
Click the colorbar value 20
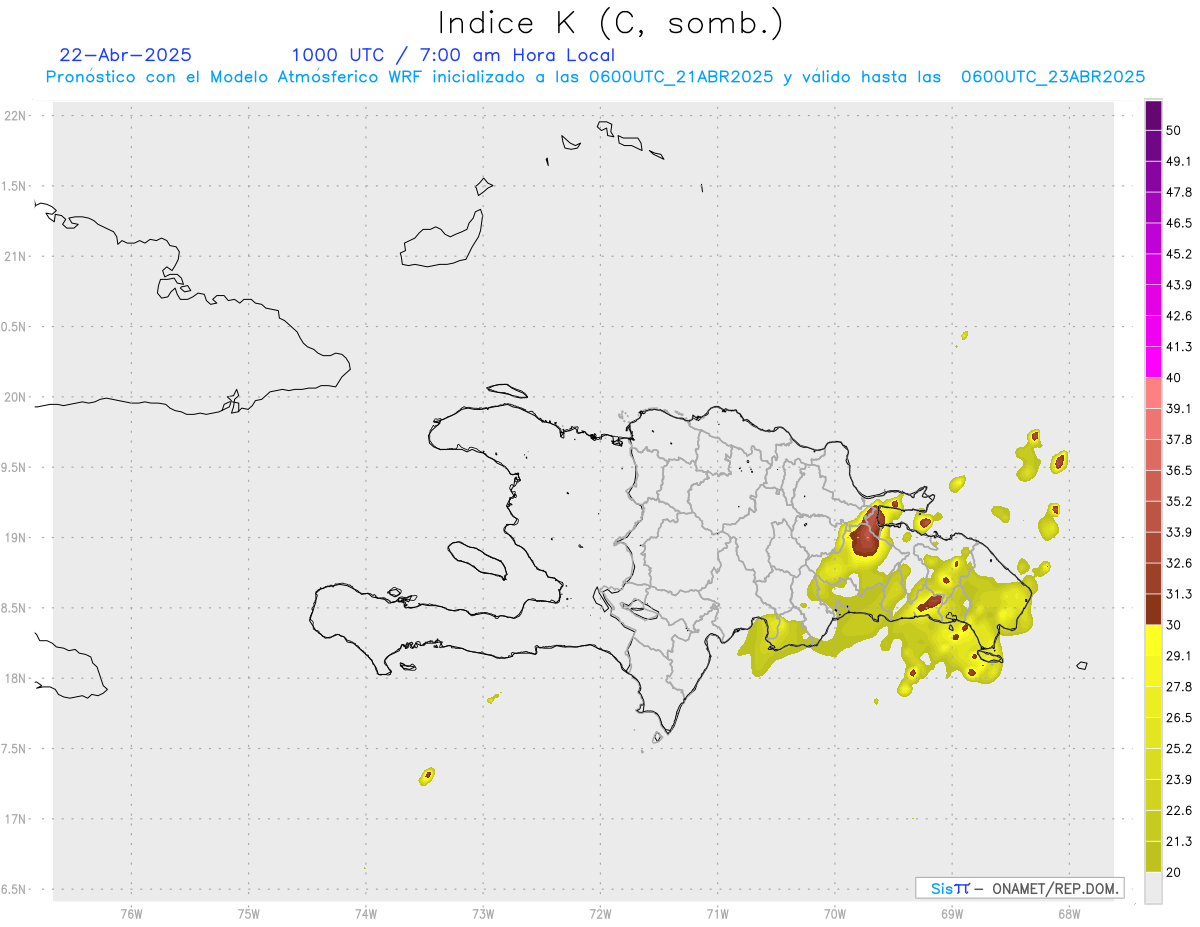(x=1175, y=872)
